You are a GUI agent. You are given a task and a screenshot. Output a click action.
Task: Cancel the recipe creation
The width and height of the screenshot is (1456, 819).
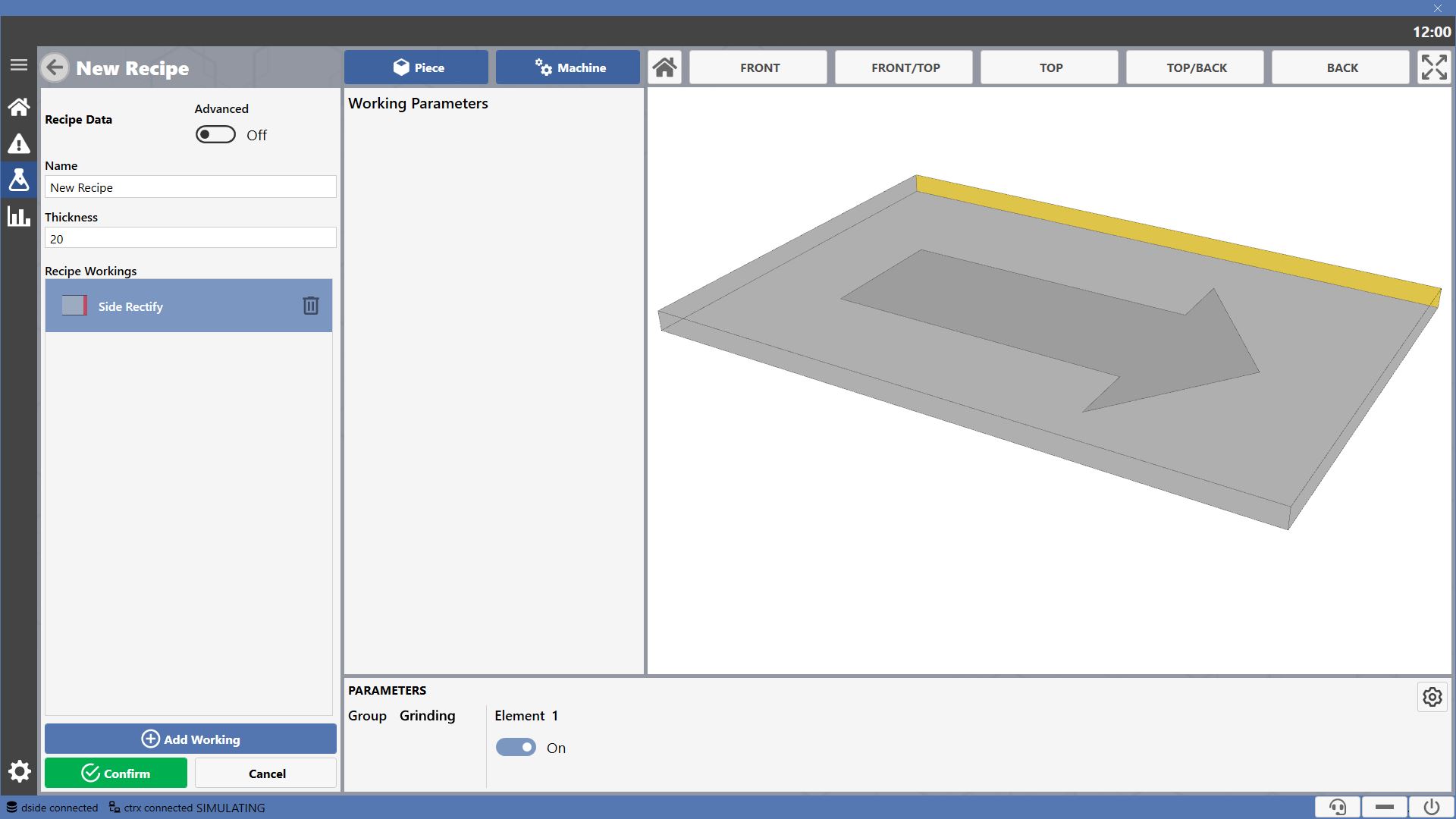point(266,773)
